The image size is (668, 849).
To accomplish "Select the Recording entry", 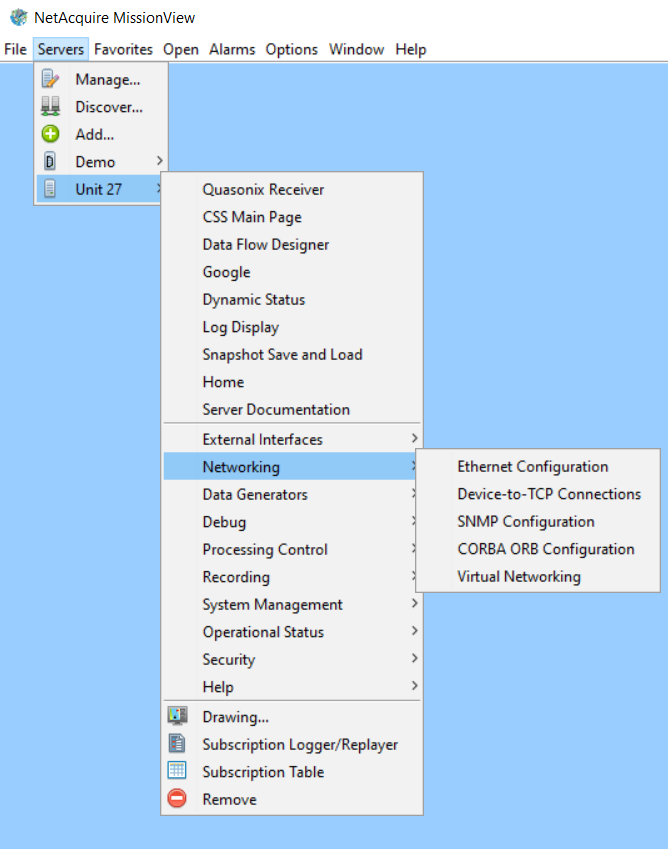I will tap(290, 577).
